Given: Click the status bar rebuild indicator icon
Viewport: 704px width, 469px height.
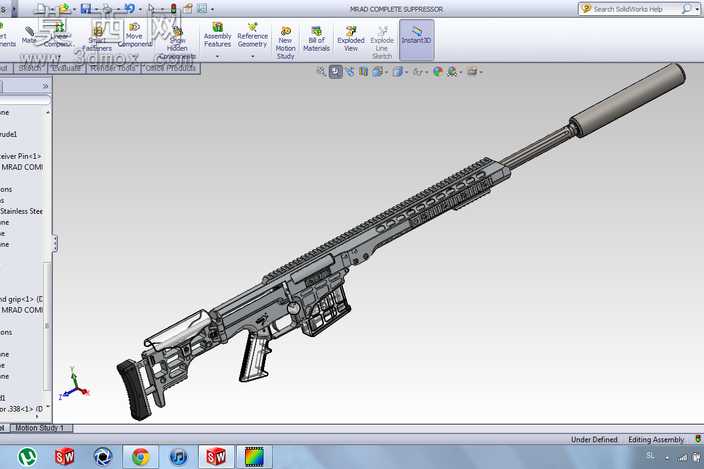Looking at the screenshot, I should click(698, 439).
